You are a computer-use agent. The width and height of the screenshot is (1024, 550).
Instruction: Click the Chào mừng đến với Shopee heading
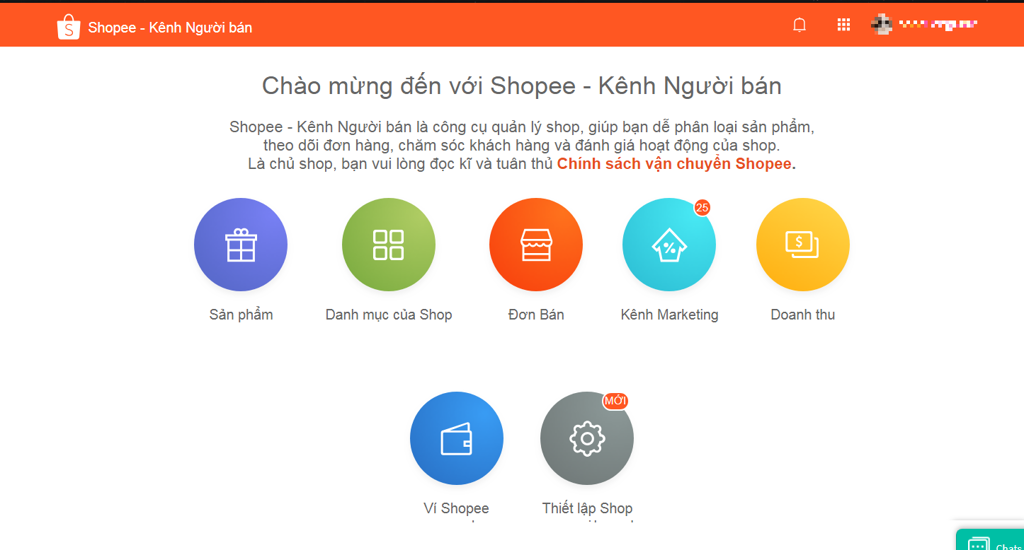point(522,86)
